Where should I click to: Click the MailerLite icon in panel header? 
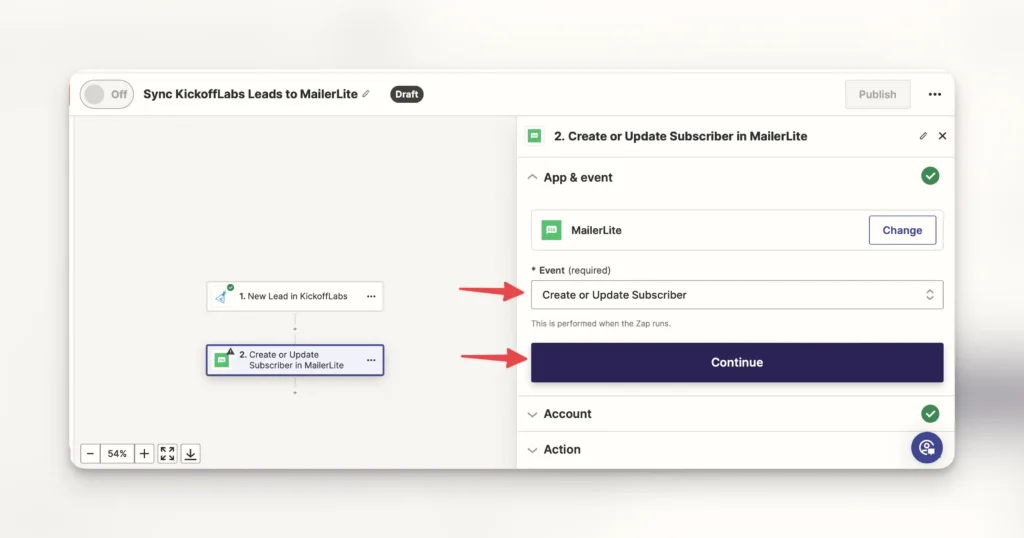click(x=535, y=136)
